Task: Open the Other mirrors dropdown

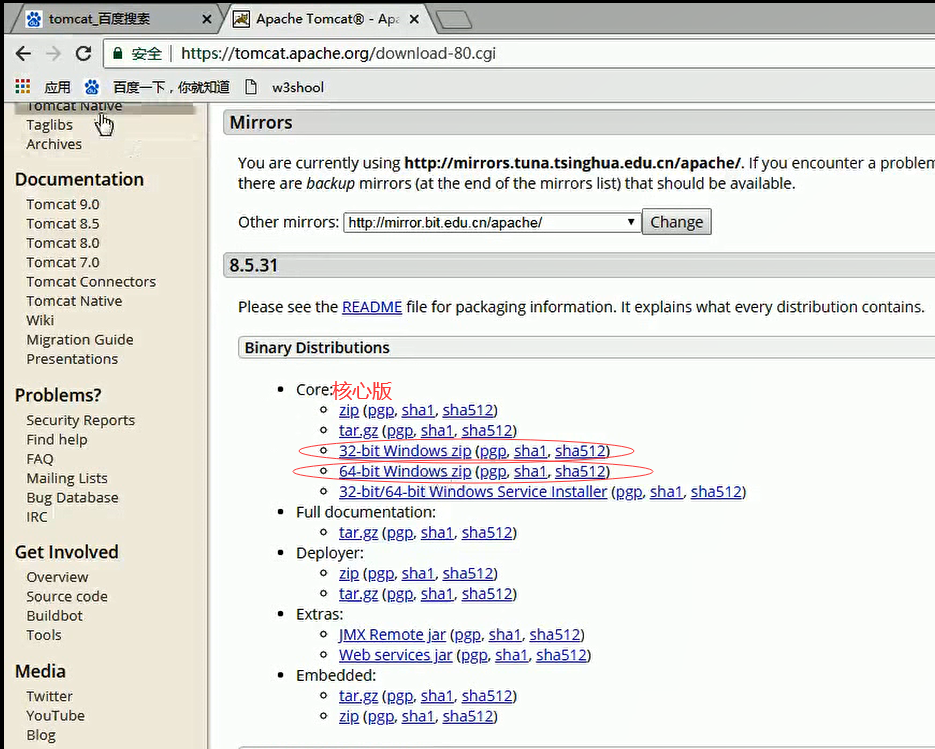Action: [x=491, y=222]
